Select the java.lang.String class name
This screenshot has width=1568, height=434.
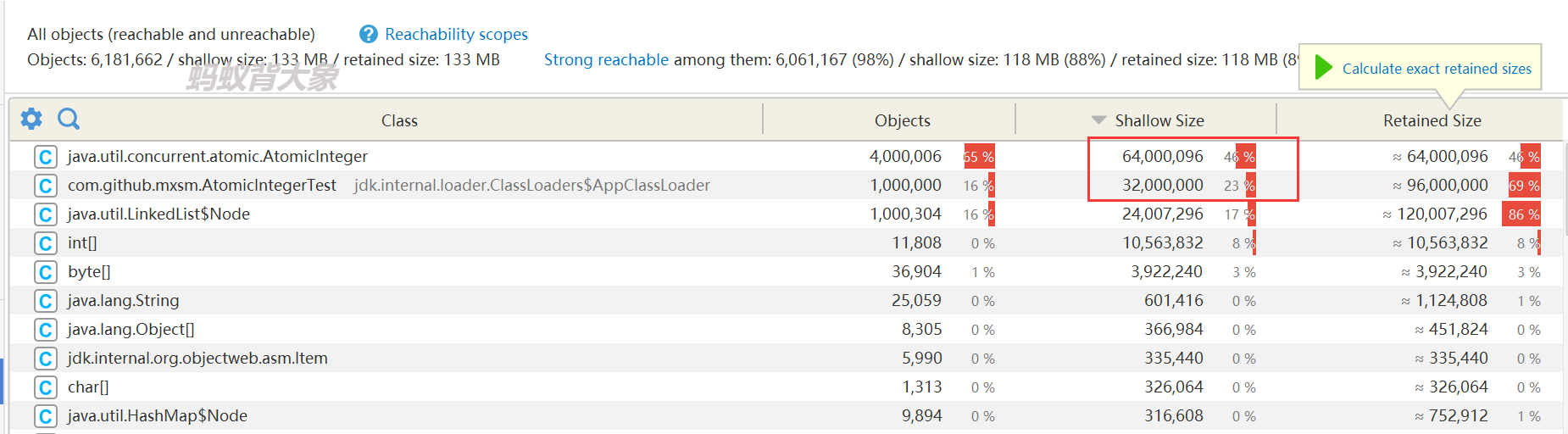[x=123, y=300]
